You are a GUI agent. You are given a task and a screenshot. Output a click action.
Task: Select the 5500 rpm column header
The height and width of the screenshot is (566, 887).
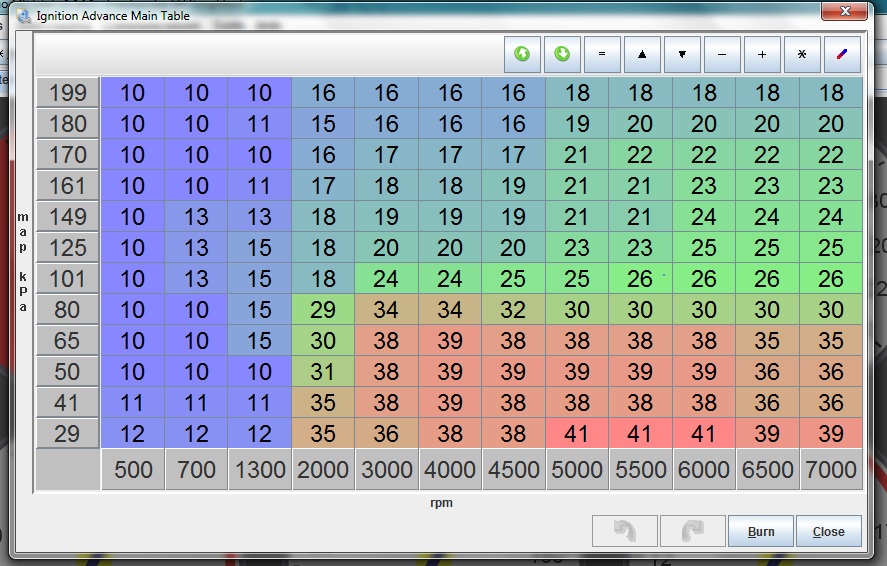click(640, 469)
